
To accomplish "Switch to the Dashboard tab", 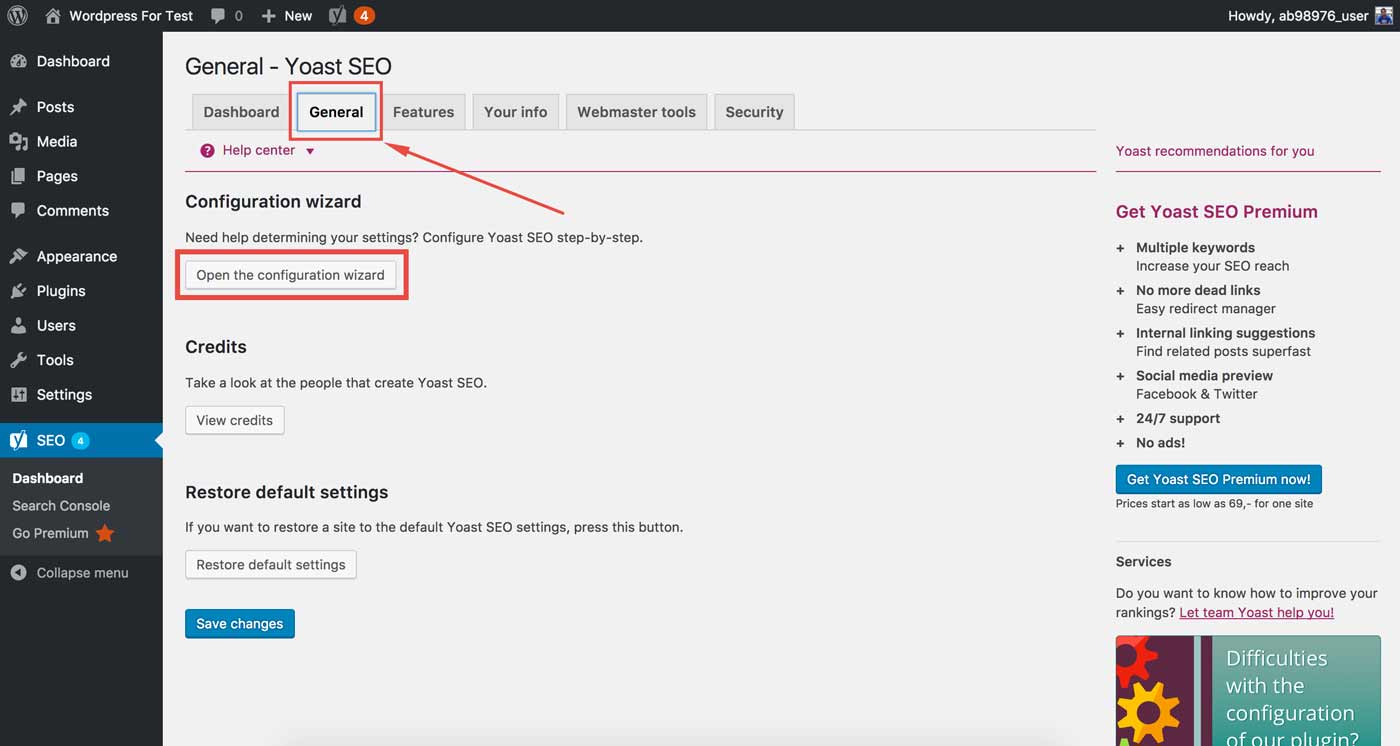I will [241, 112].
